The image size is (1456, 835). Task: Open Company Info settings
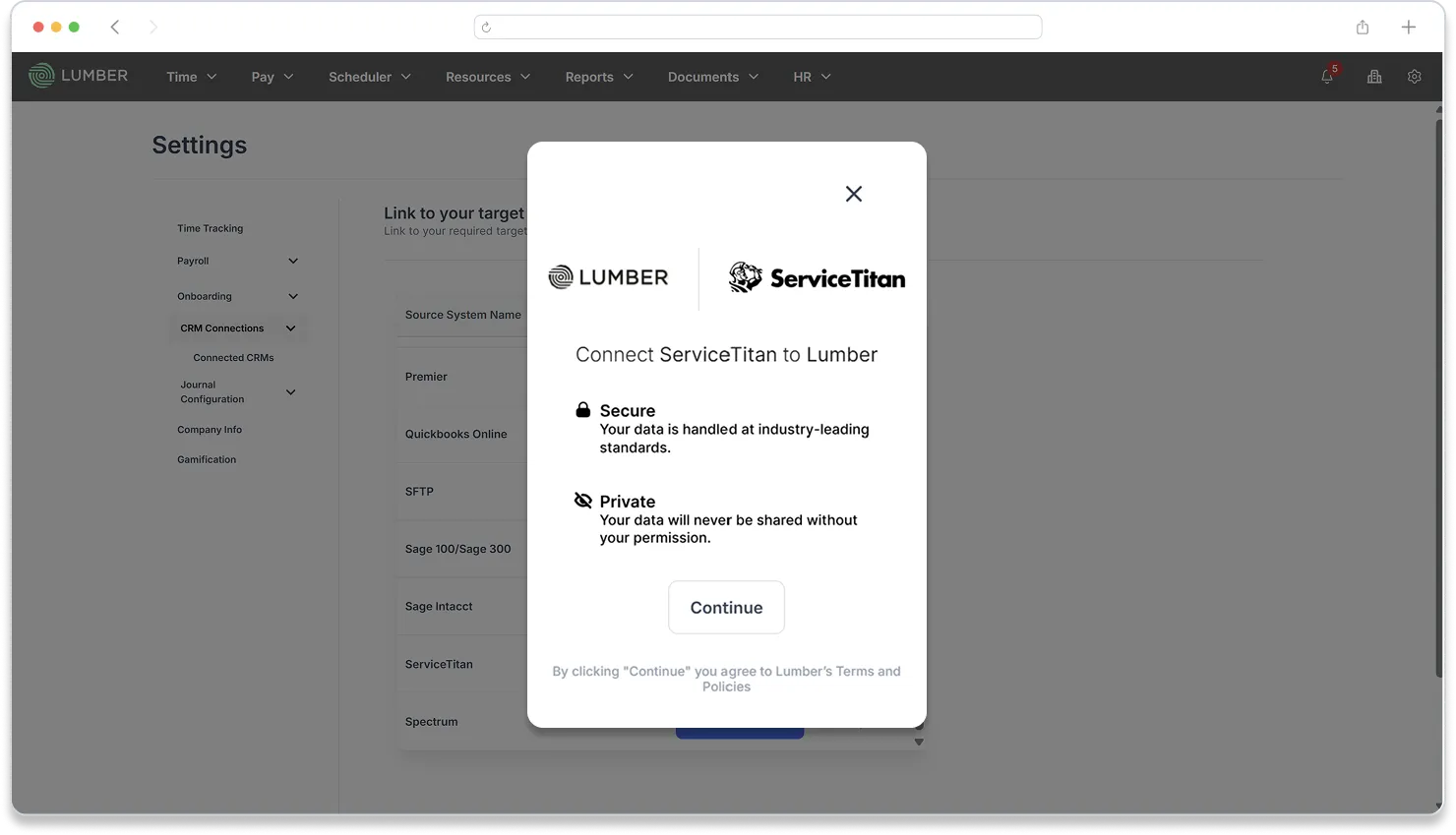coord(210,430)
